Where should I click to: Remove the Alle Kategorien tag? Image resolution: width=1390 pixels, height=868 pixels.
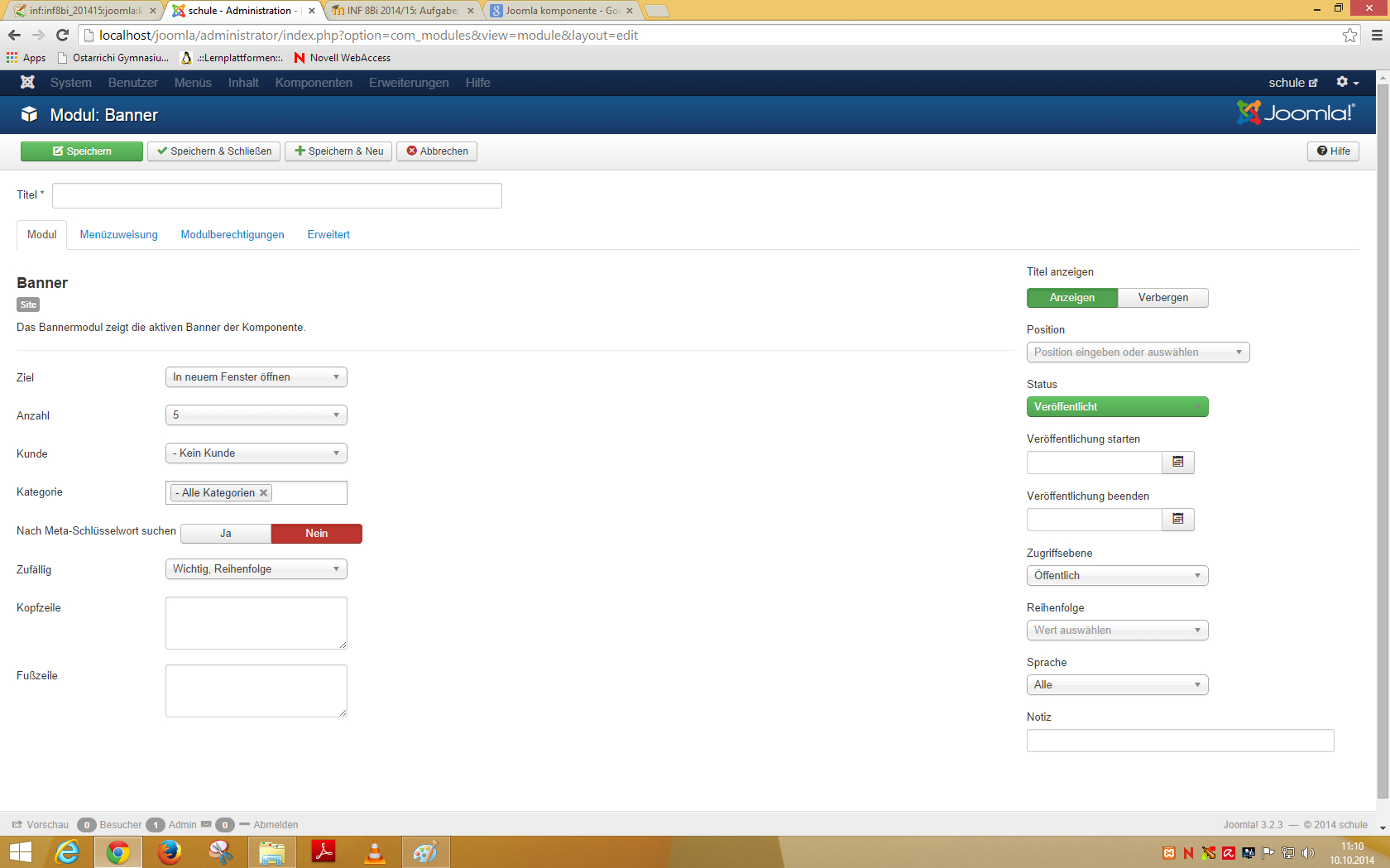click(x=264, y=492)
